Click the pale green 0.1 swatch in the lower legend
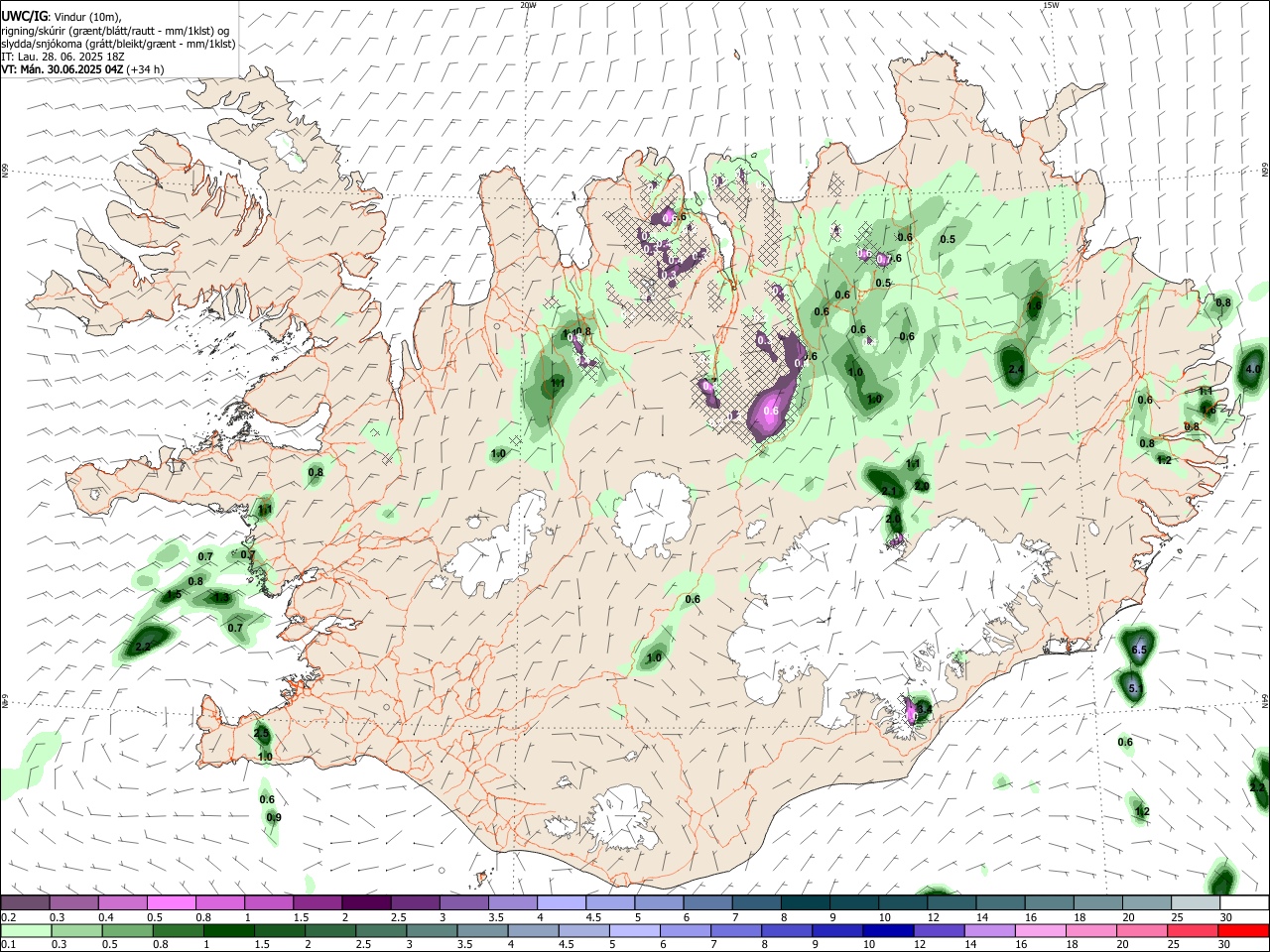 pos(26,930)
